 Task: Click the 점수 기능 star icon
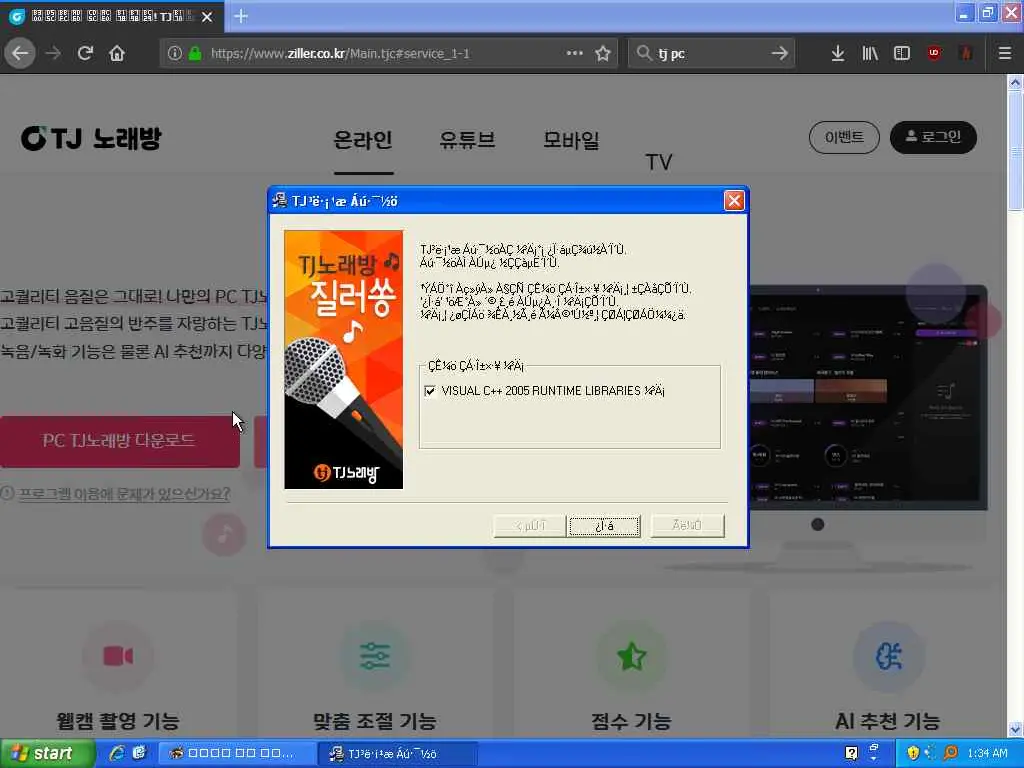(632, 656)
